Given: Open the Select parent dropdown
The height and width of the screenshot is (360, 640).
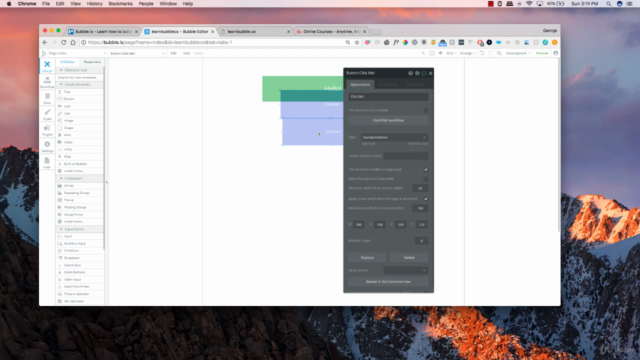Looking at the screenshot, I should click(406, 270).
